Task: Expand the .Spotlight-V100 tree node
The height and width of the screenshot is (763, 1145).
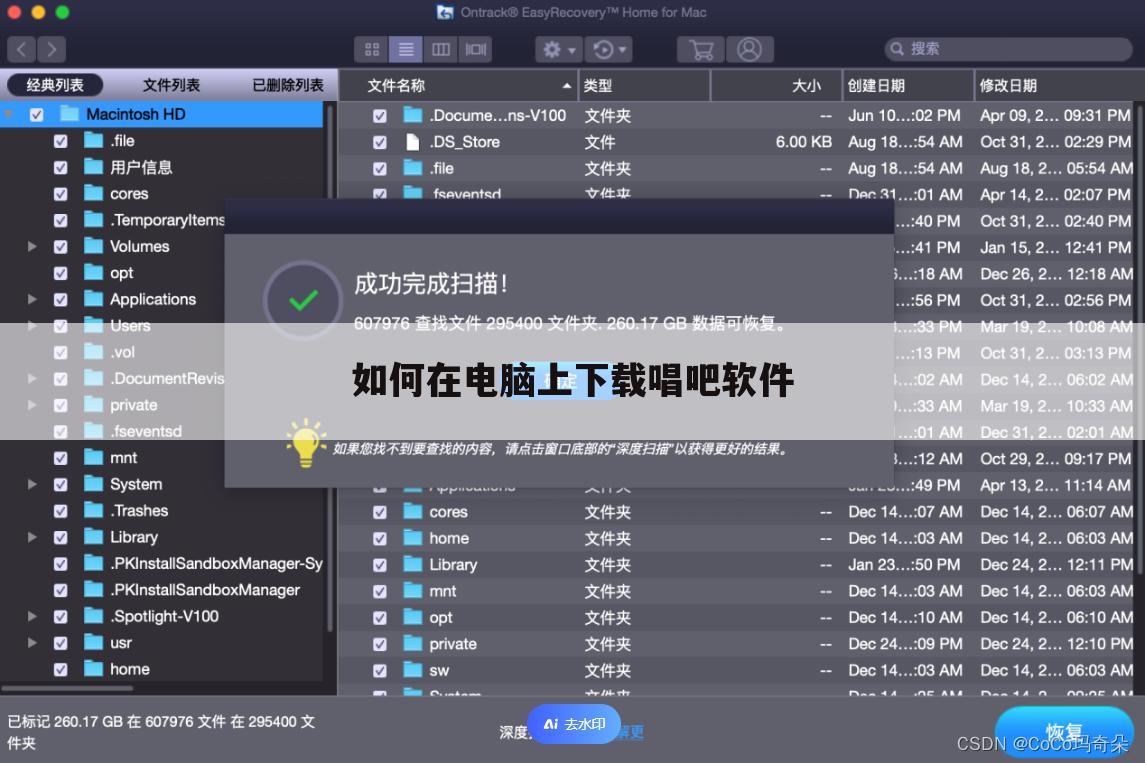Action: (x=32, y=616)
